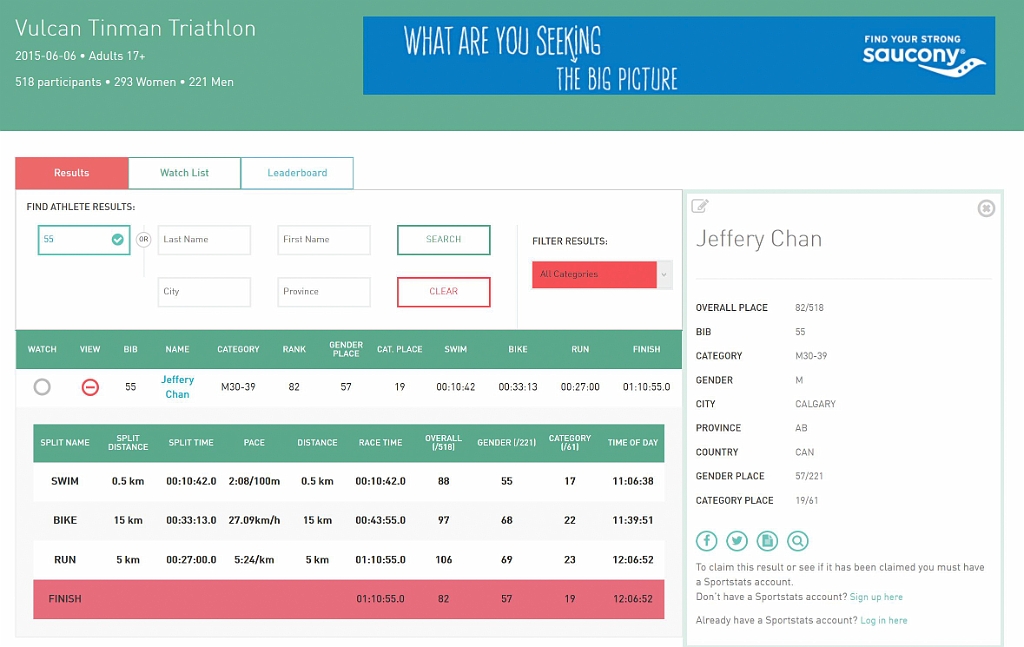Collapse splits with the red minus icon
This screenshot has height=647, width=1024.
(x=90, y=387)
